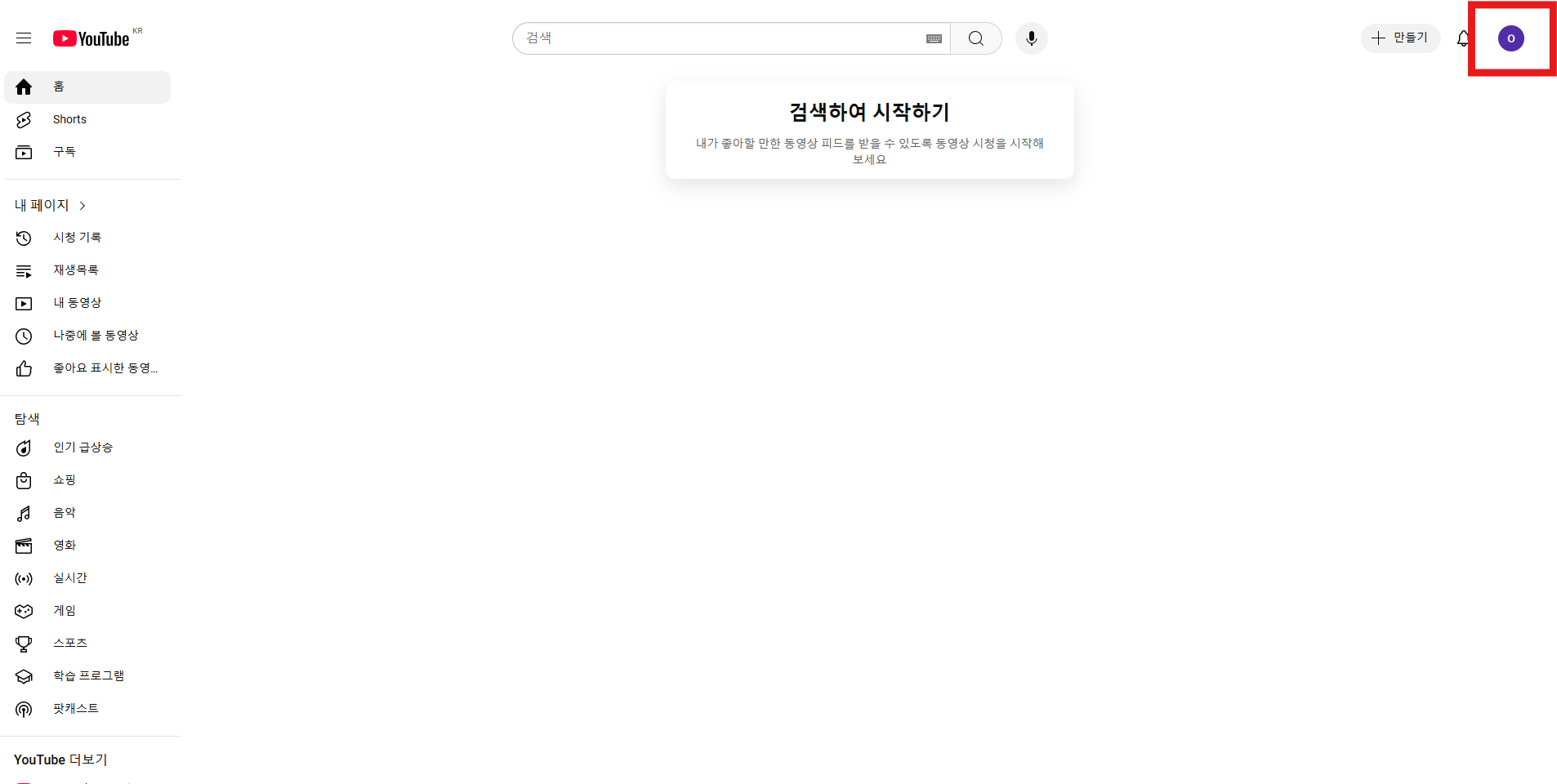Click the search magnifier button
The width and height of the screenshot is (1557, 784).
click(x=976, y=38)
